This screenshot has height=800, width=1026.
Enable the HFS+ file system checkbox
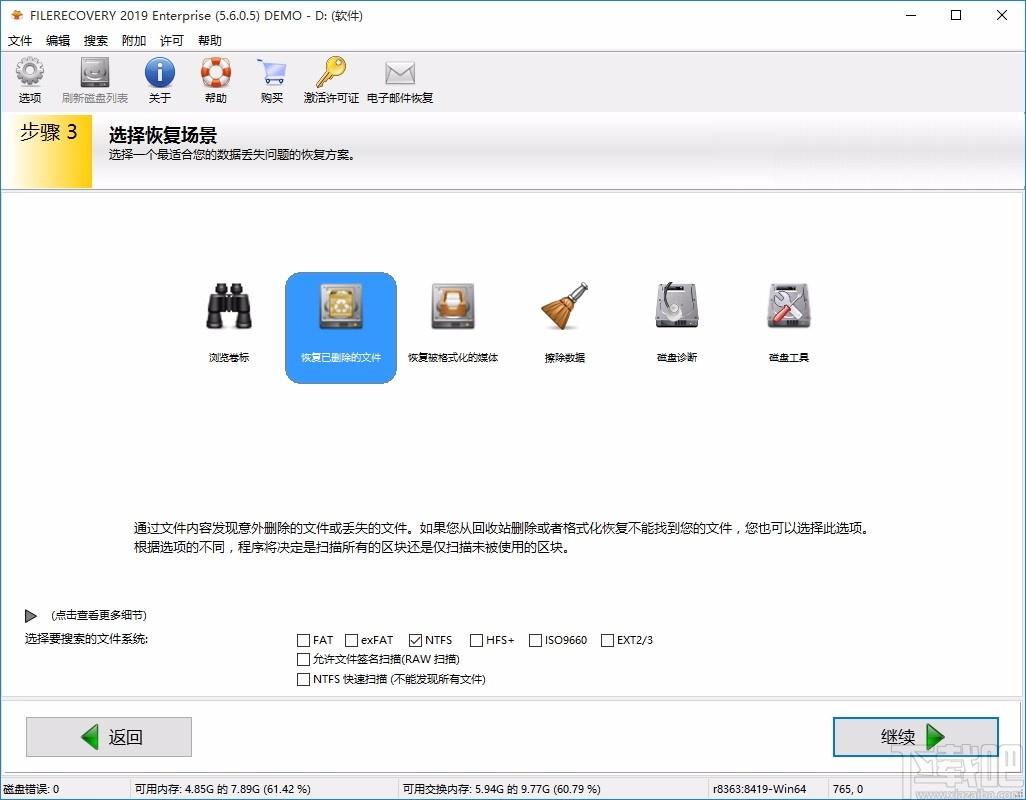point(476,640)
